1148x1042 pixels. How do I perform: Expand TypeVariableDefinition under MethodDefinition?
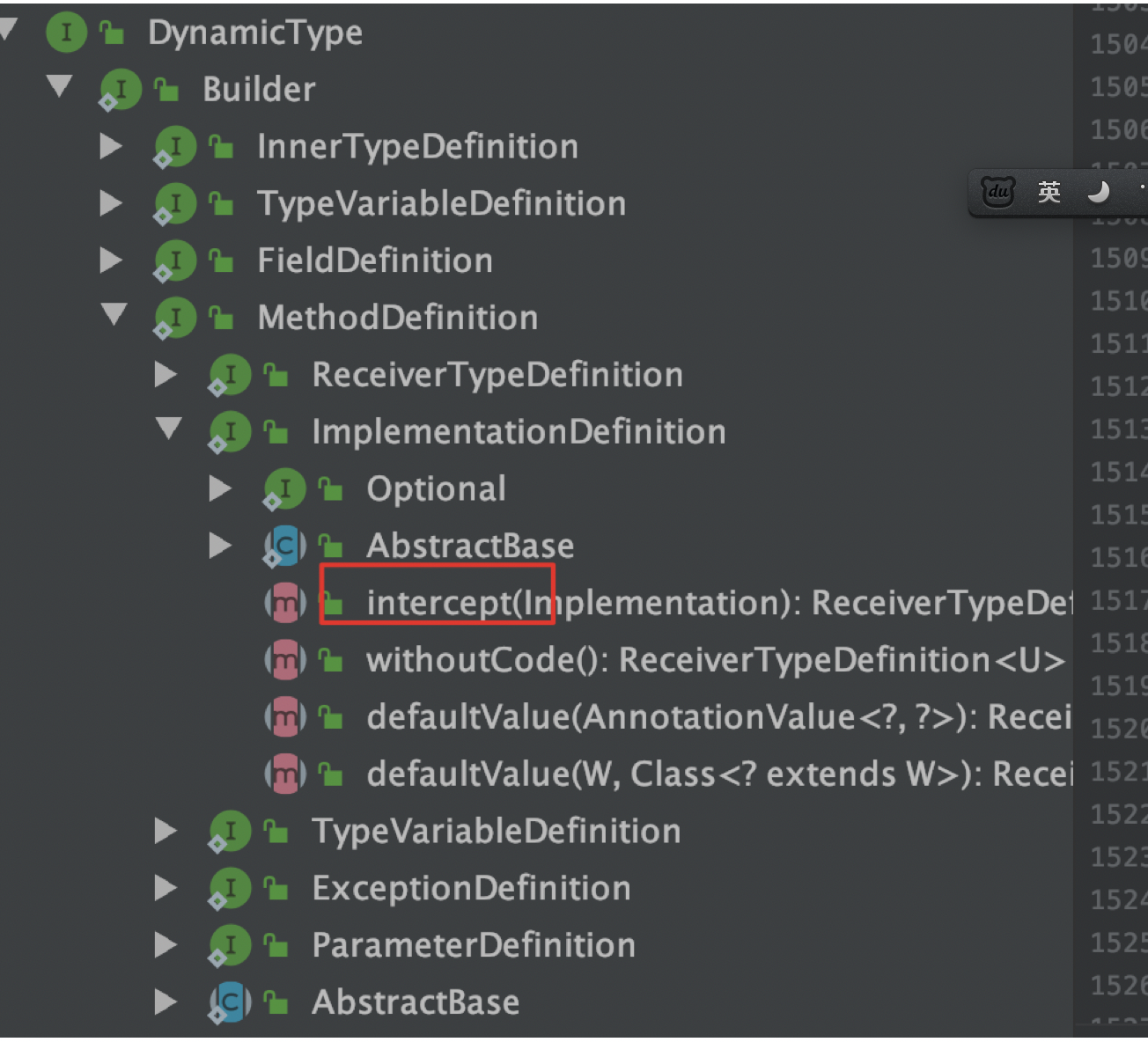(x=166, y=831)
